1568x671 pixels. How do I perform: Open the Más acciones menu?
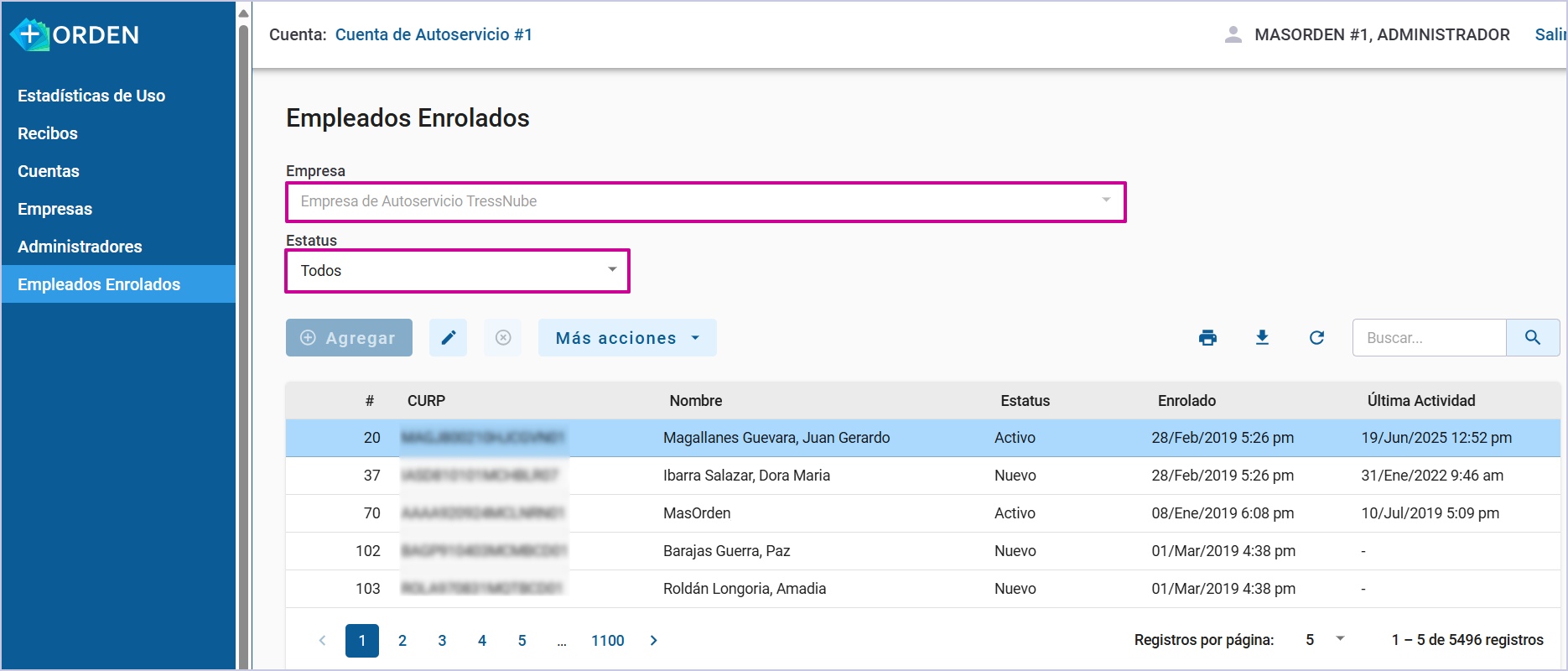[626, 337]
